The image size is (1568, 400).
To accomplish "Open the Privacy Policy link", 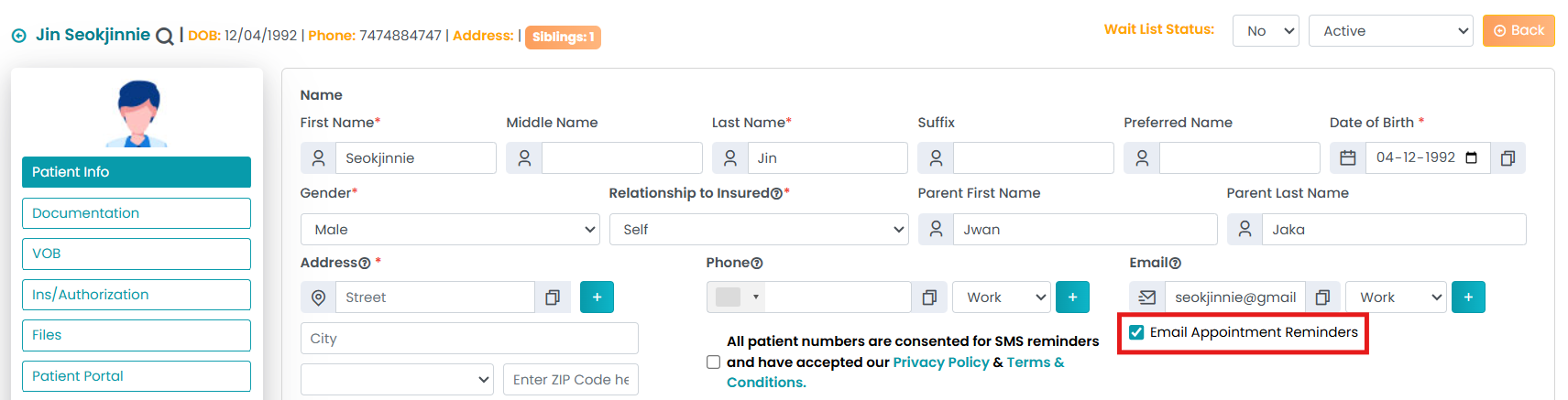I will tap(941, 362).
